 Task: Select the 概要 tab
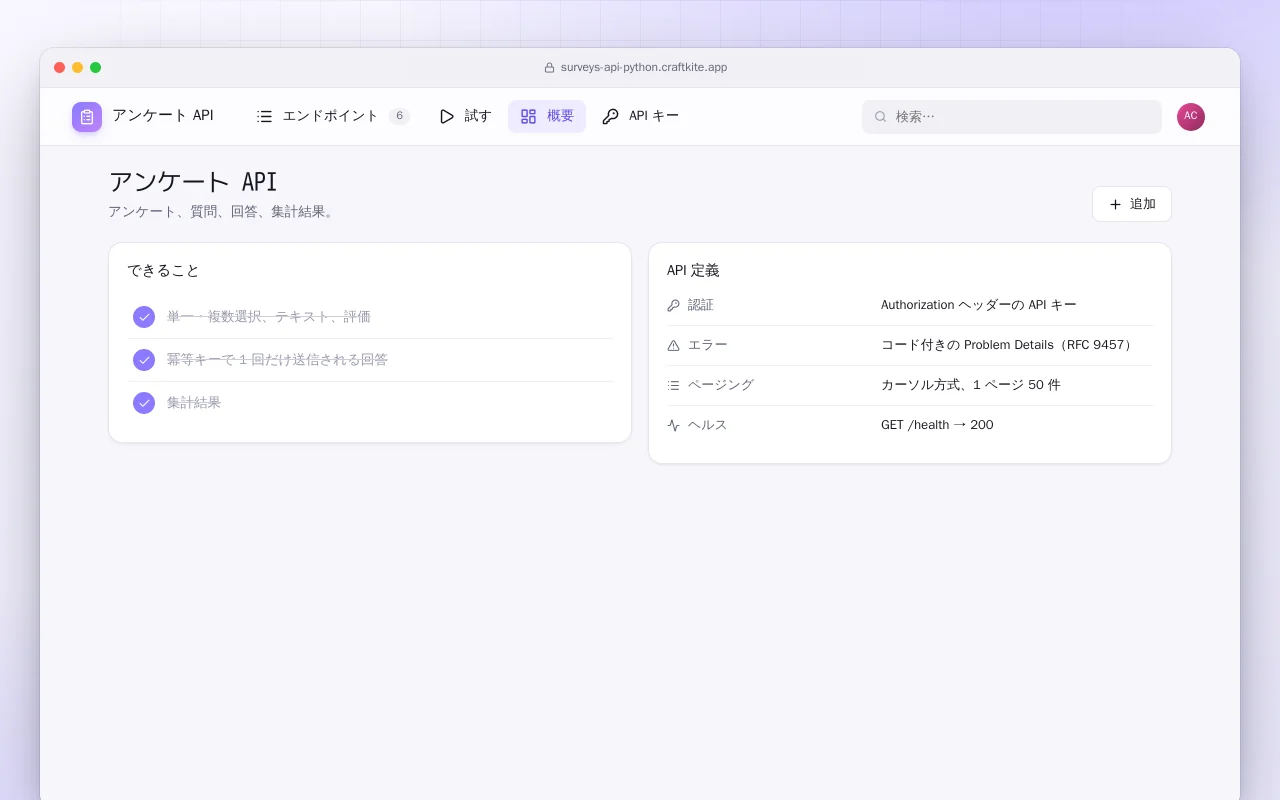[547, 116]
